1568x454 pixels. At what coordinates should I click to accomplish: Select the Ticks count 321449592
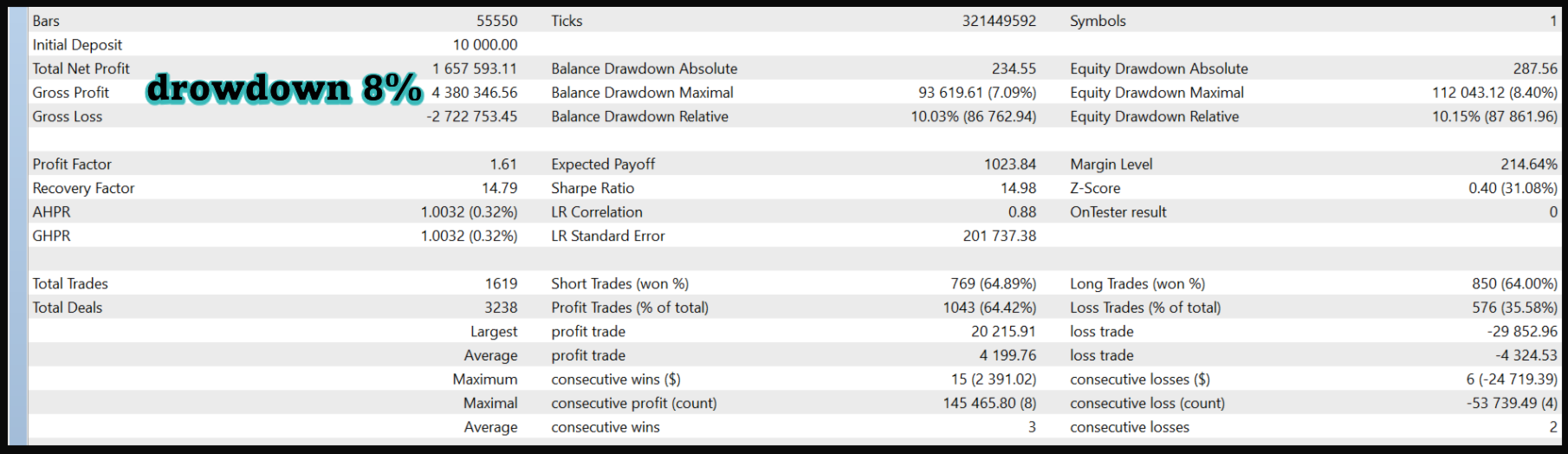point(998,21)
